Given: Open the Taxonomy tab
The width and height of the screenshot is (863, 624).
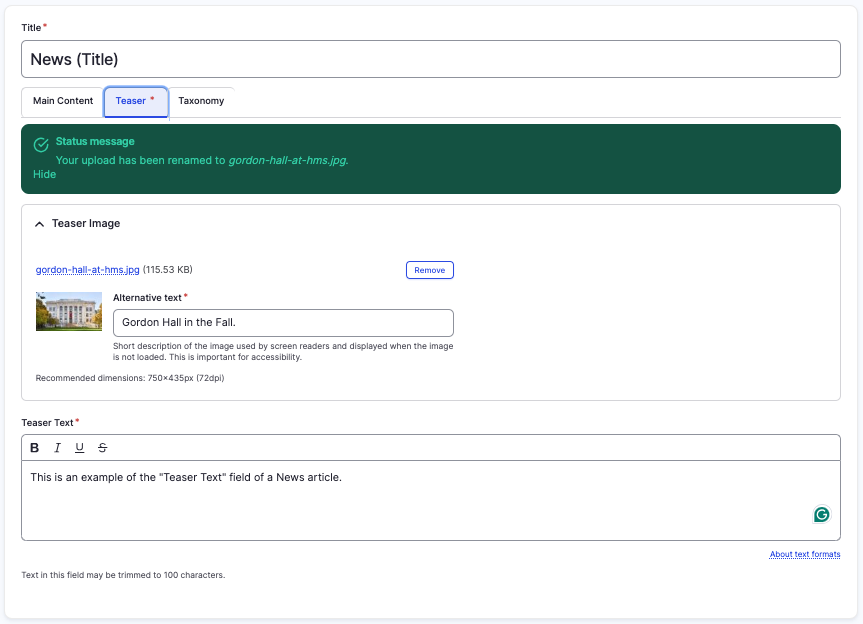Looking at the screenshot, I should click(x=201, y=101).
